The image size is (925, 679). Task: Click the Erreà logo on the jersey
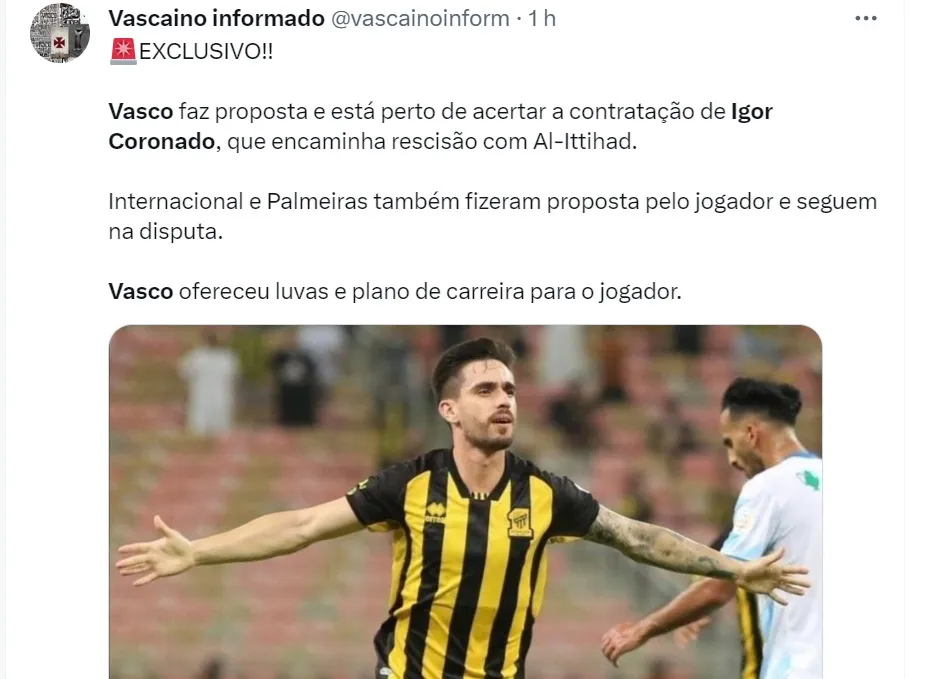coord(435,511)
